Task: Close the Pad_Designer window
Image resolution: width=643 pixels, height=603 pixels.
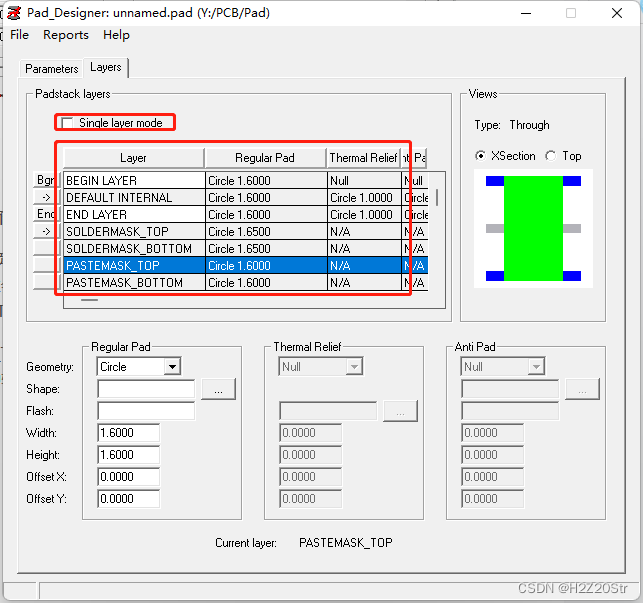Action: pyautogui.click(x=617, y=13)
